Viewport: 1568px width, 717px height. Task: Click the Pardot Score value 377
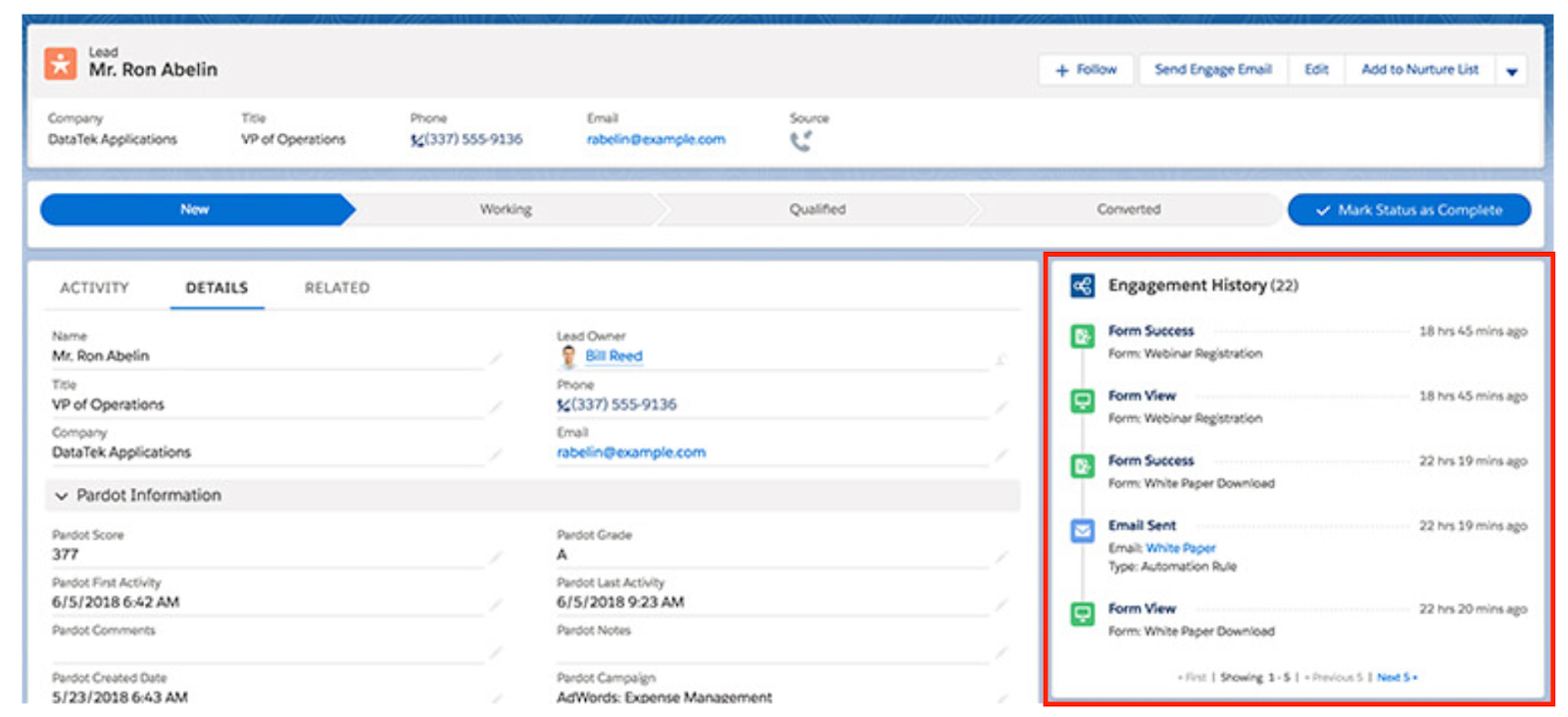pos(65,554)
